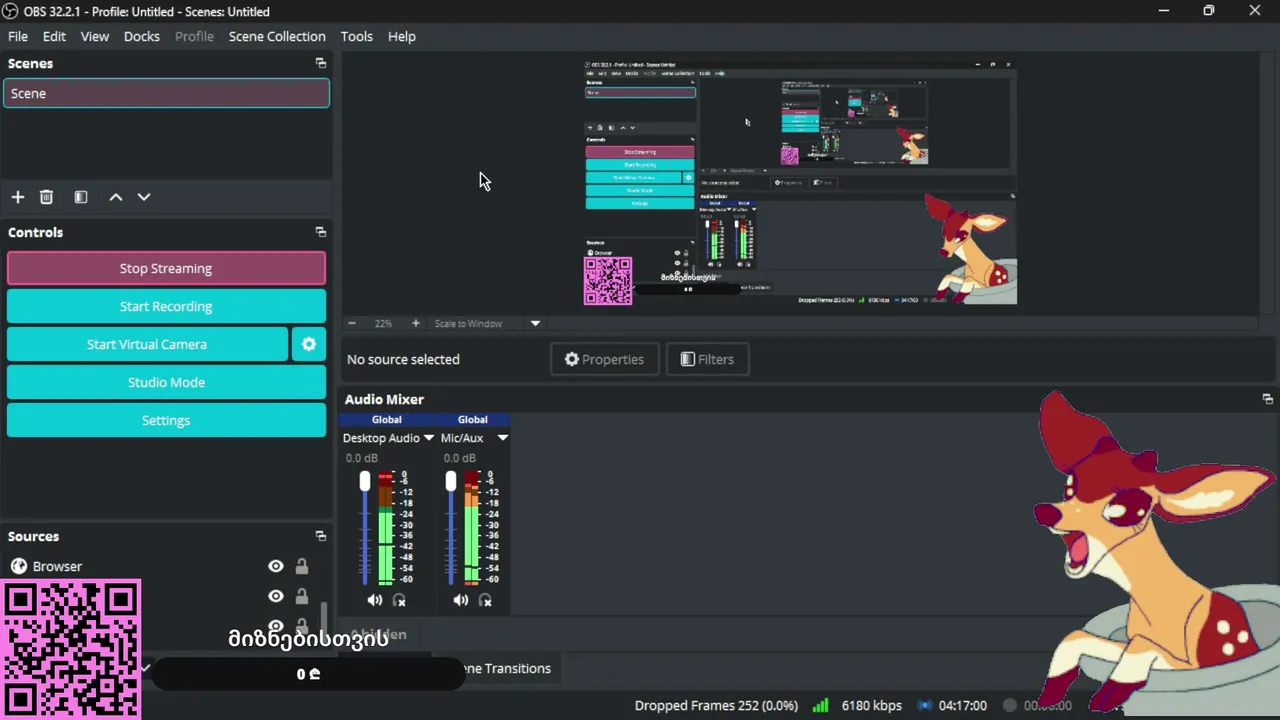Open the View menu

pyautogui.click(x=95, y=36)
